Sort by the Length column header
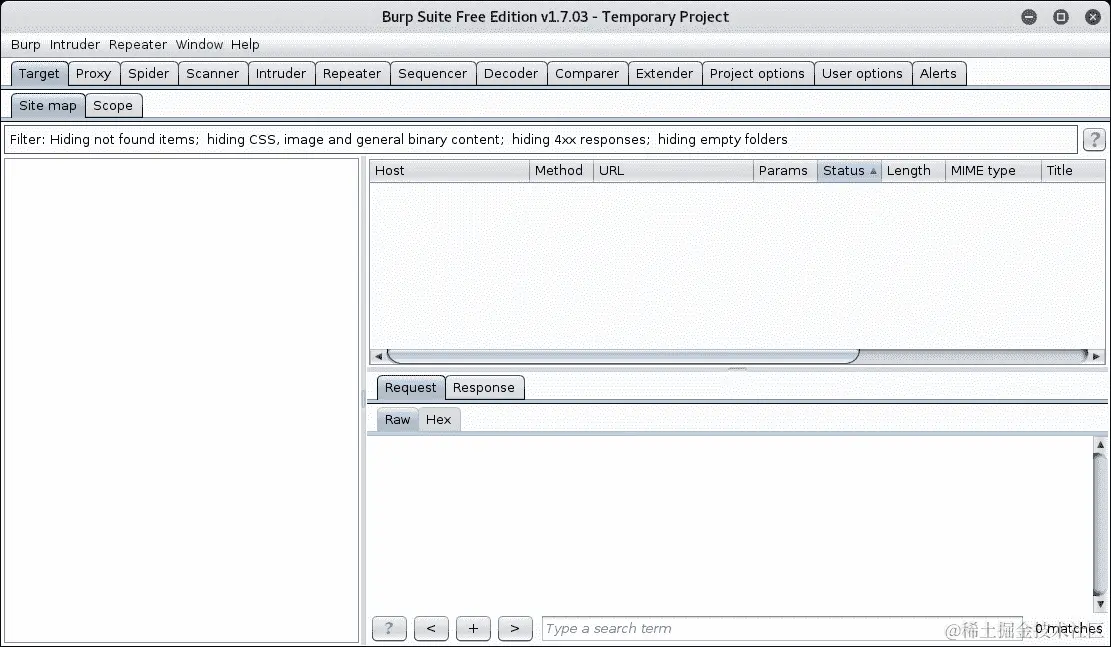 (x=913, y=171)
